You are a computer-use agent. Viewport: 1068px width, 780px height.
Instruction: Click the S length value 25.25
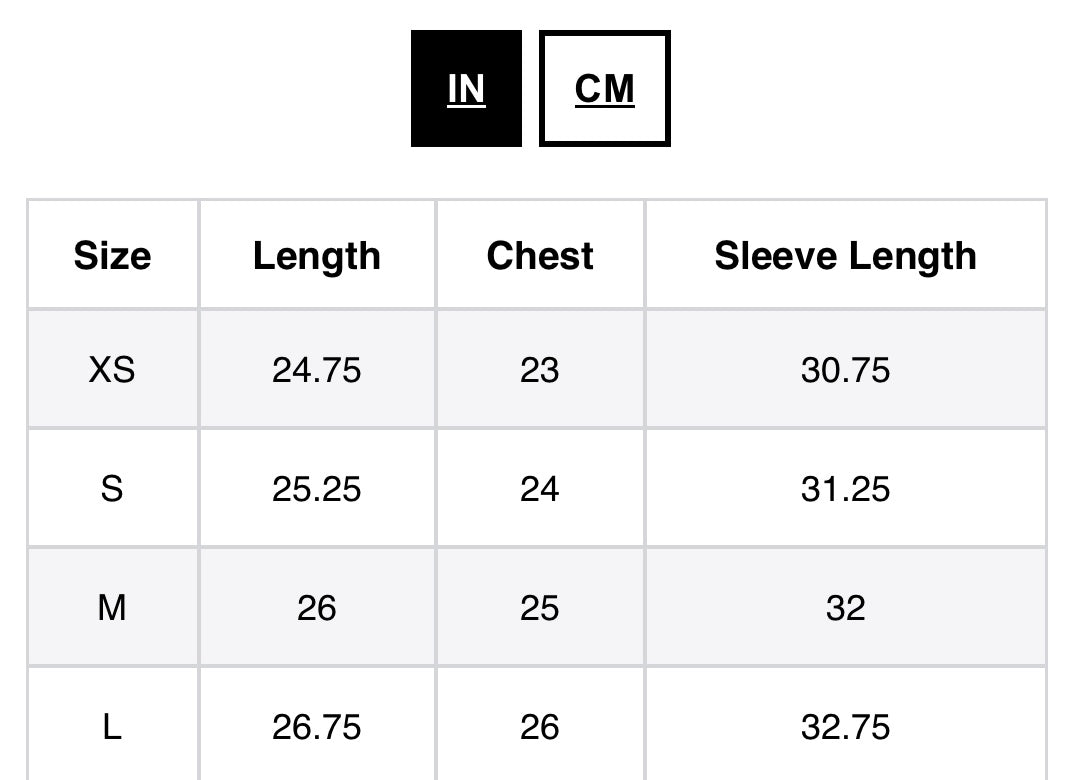pyautogui.click(x=316, y=489)
